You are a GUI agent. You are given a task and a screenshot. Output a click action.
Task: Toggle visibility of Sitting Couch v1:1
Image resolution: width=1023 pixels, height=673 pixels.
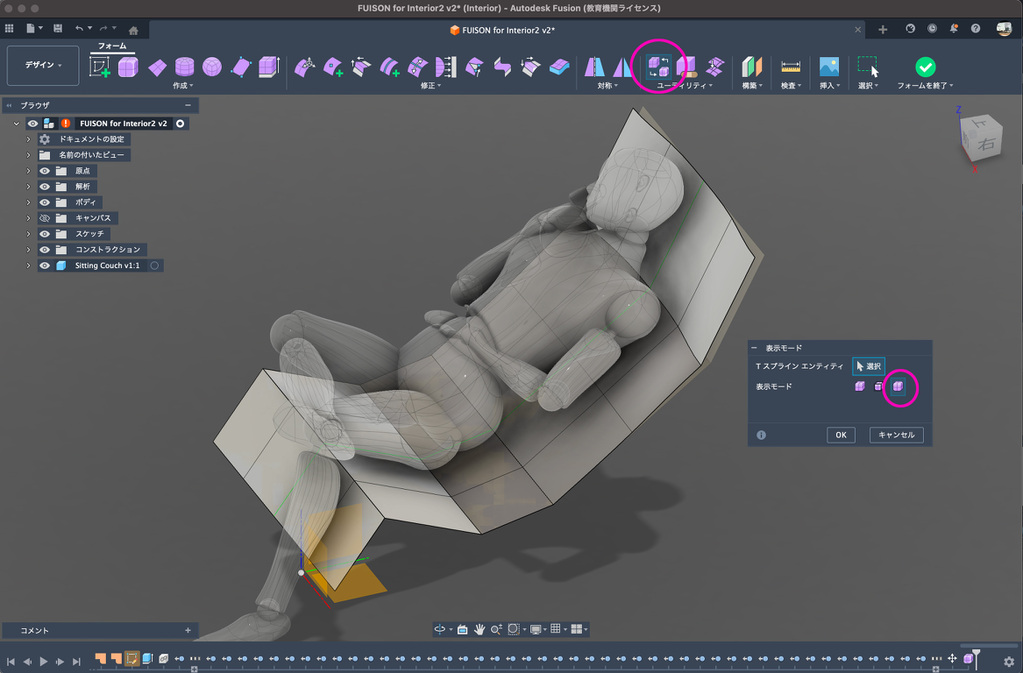[45, 266]
